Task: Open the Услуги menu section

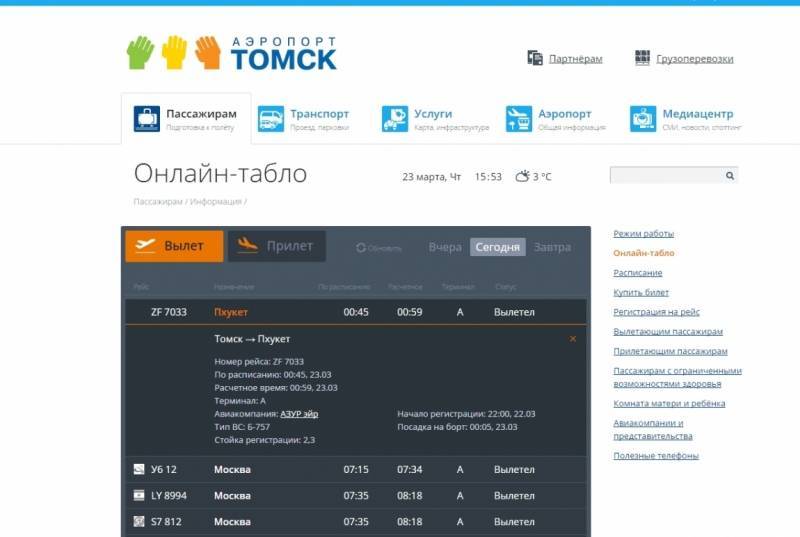Action: pos(433,114)
